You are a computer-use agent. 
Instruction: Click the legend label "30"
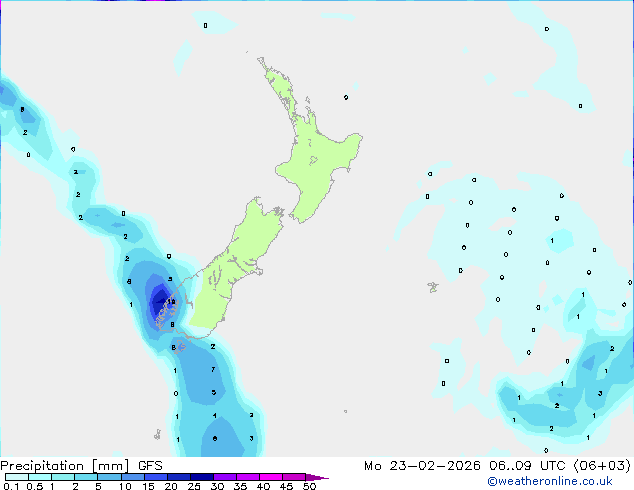(x=217, y=486)
